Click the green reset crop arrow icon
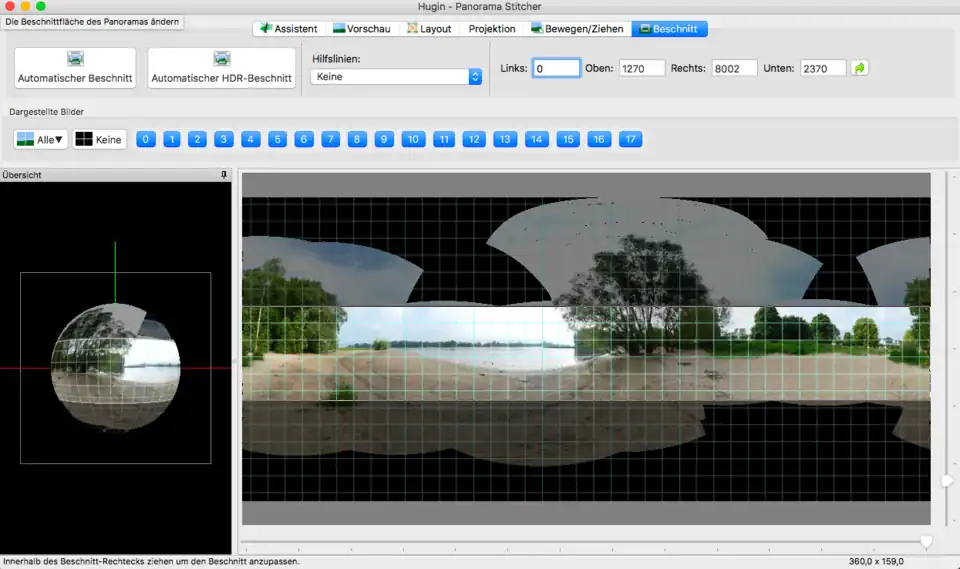 (860, 68)
